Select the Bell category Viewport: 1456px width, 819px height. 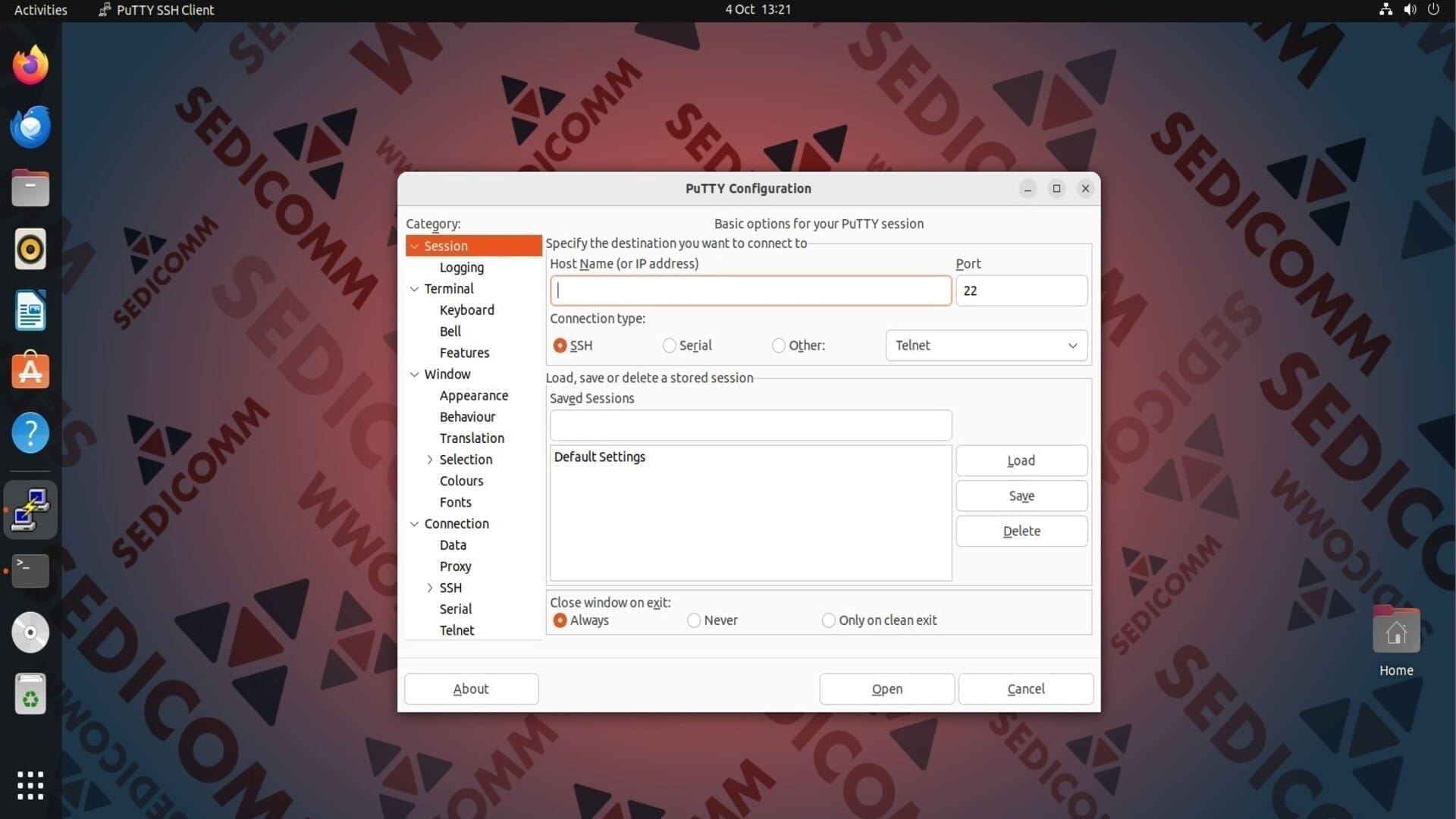pos(450,331)
